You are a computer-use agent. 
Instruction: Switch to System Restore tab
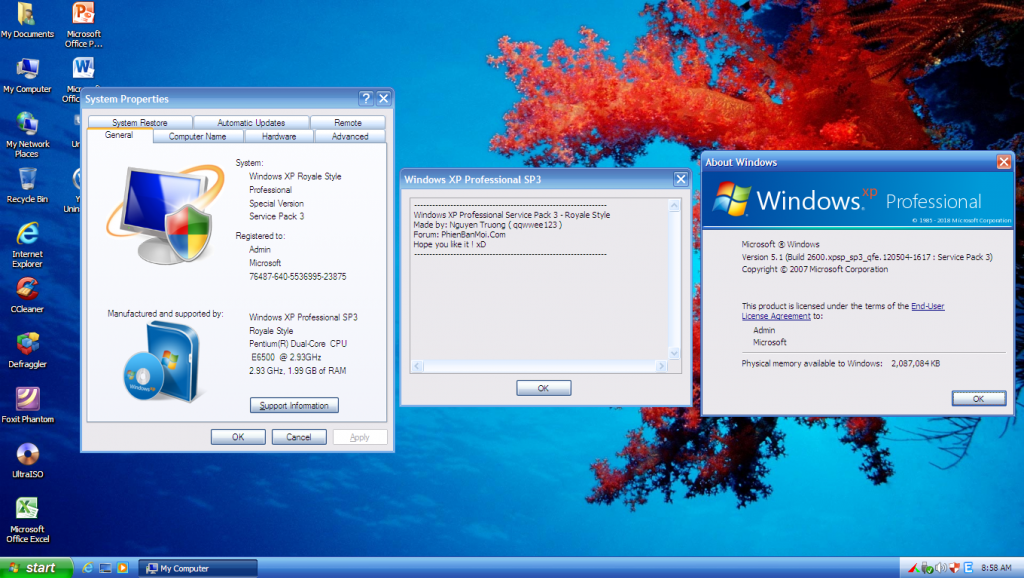click(x=140, y=122)
